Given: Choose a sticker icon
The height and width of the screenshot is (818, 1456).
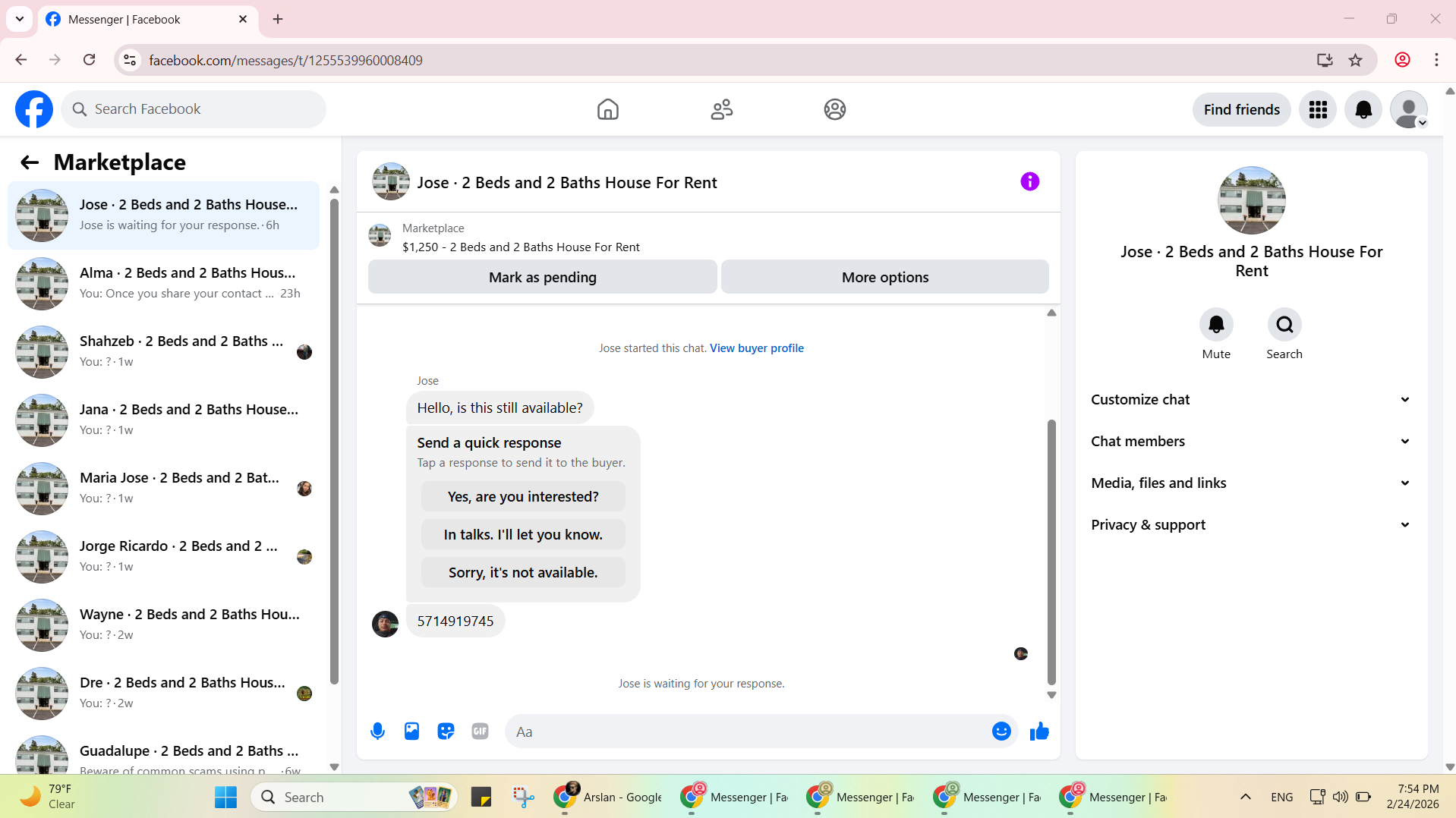Looking at the screenshot, I should 446,731.
